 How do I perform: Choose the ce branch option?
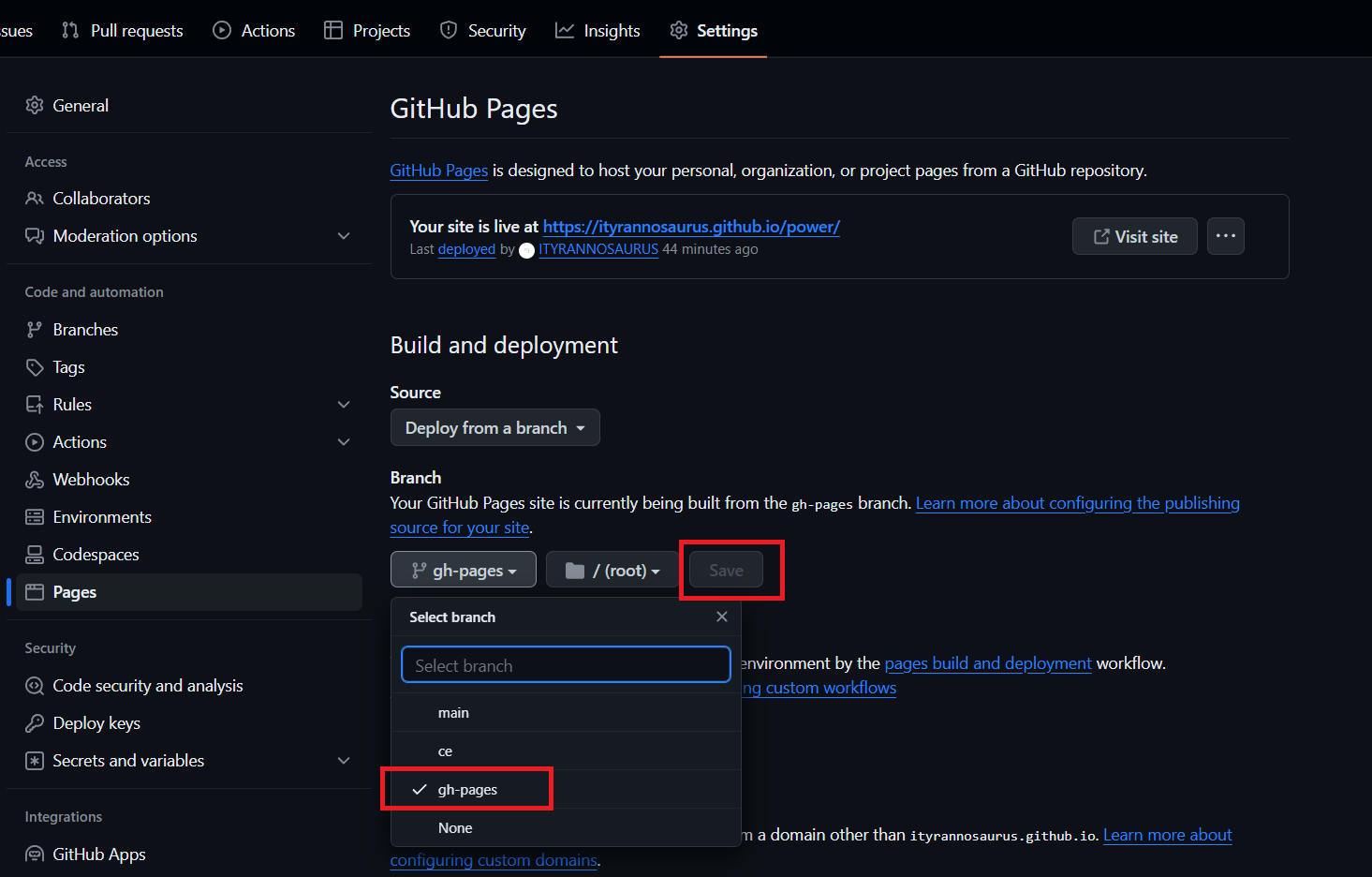(x=566, y=751)
